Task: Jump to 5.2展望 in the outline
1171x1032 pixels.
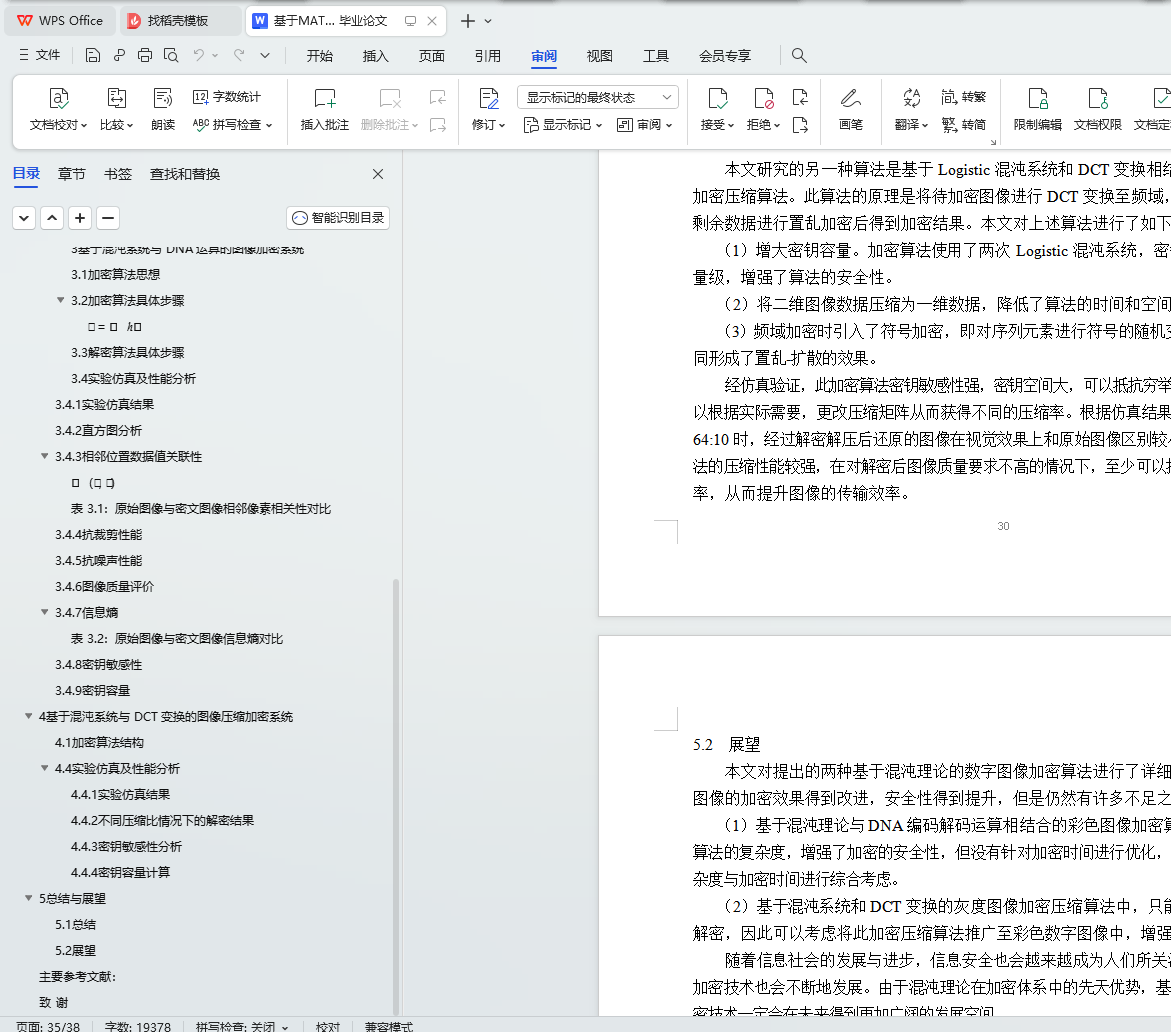Action: pos(75,951)
